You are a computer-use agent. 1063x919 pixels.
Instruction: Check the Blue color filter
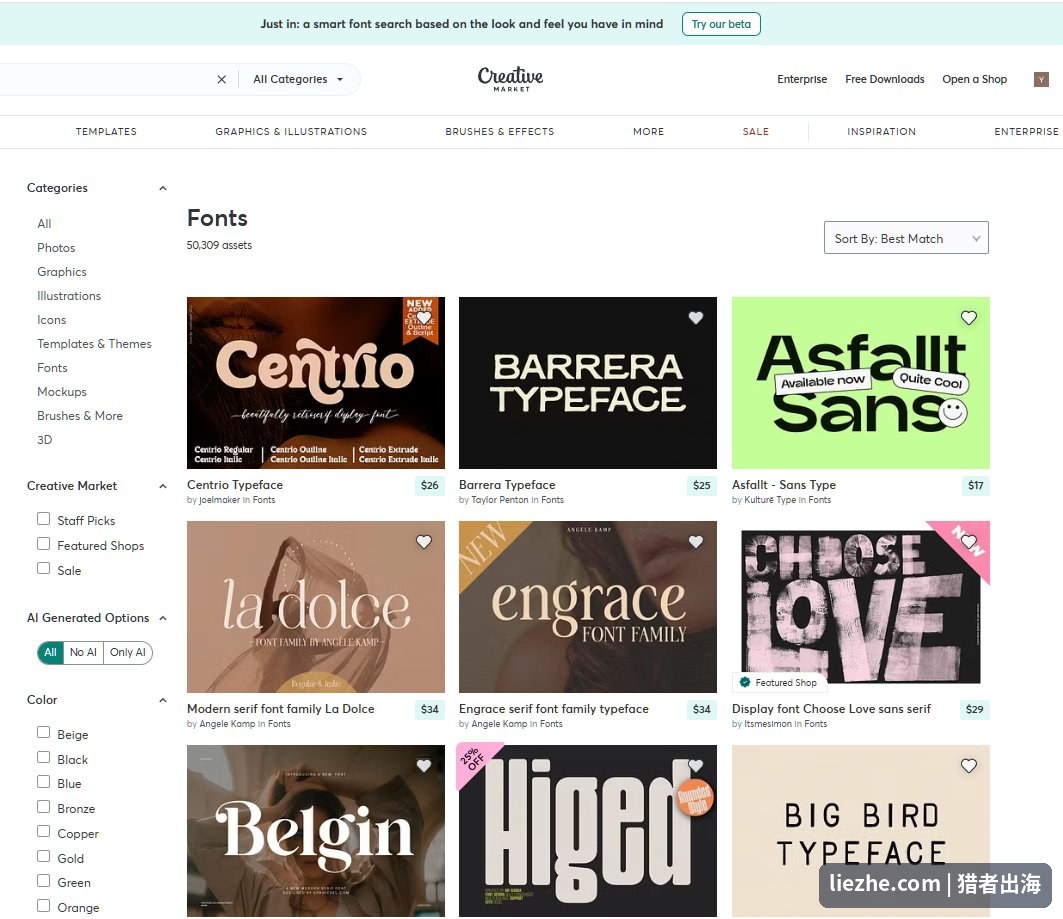pos(43,781)
